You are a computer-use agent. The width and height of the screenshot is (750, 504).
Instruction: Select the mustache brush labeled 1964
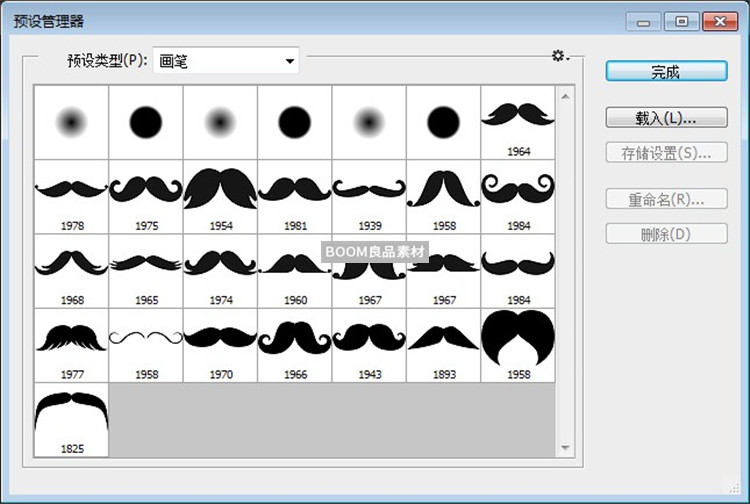pyautogui.click(x=518, y=121)
